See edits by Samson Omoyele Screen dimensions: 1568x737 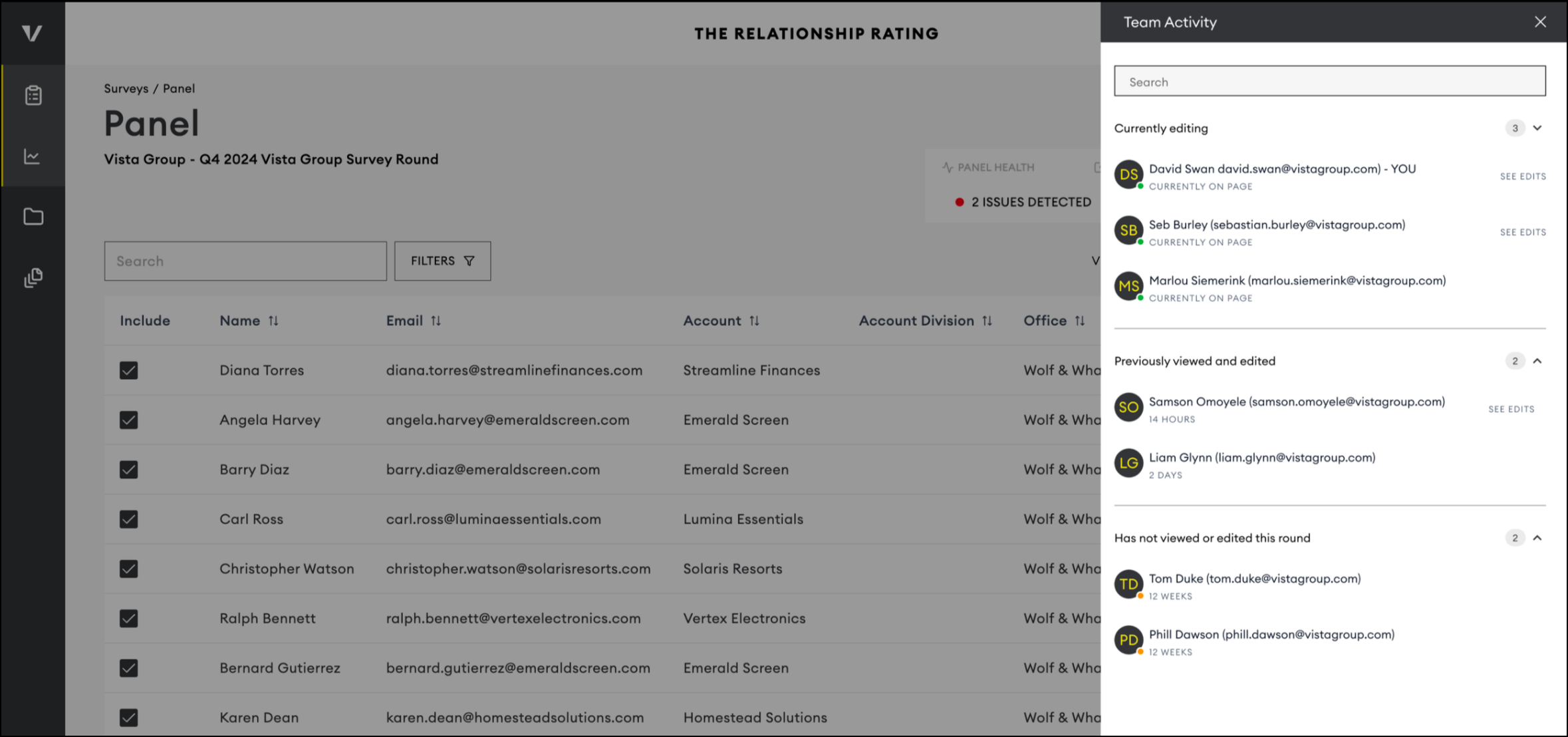[x=1511, y=409]
